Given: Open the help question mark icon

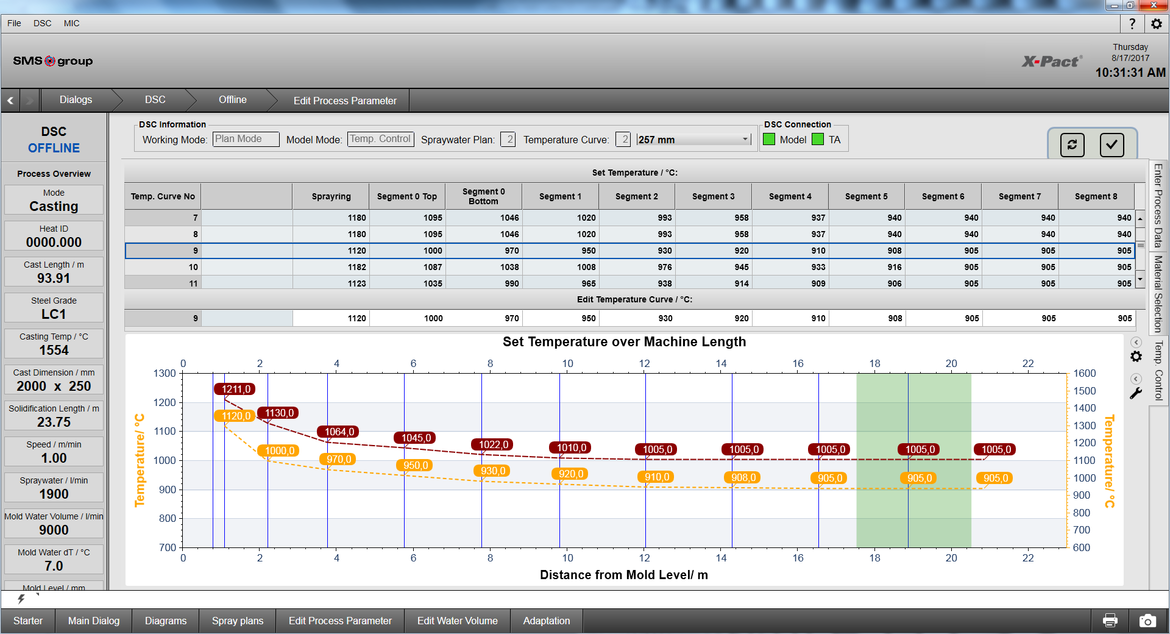Looking at the screenshot, I should point(1132,23).
